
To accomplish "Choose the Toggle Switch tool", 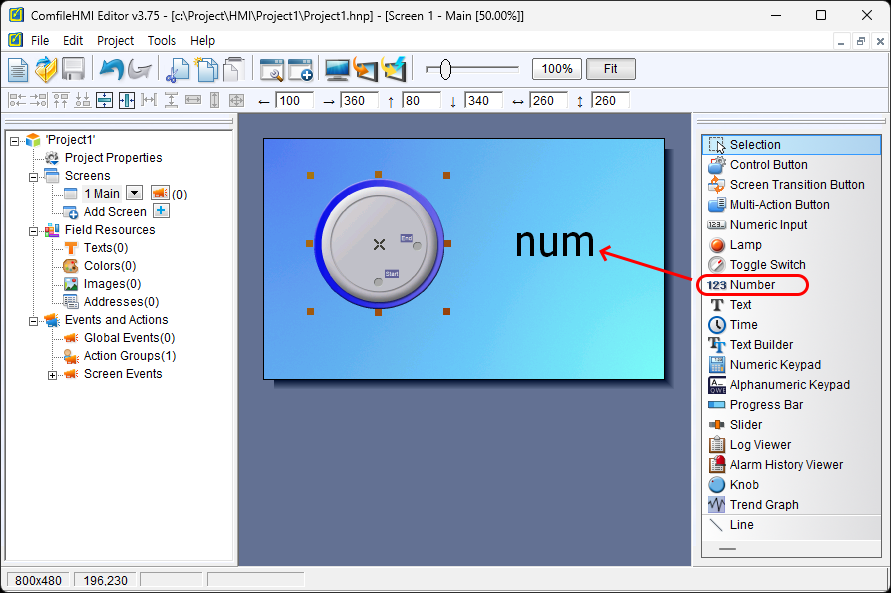I will pos(767,265).
